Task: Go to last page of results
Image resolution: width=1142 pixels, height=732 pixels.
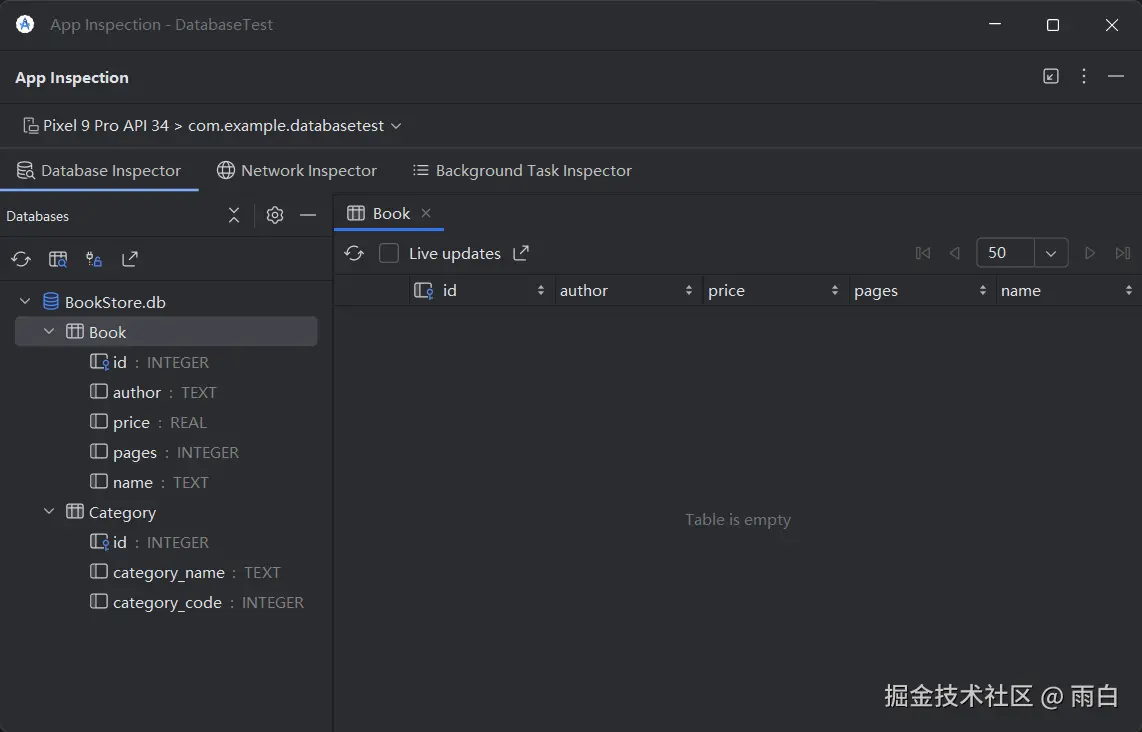Action: (1122, 253)
